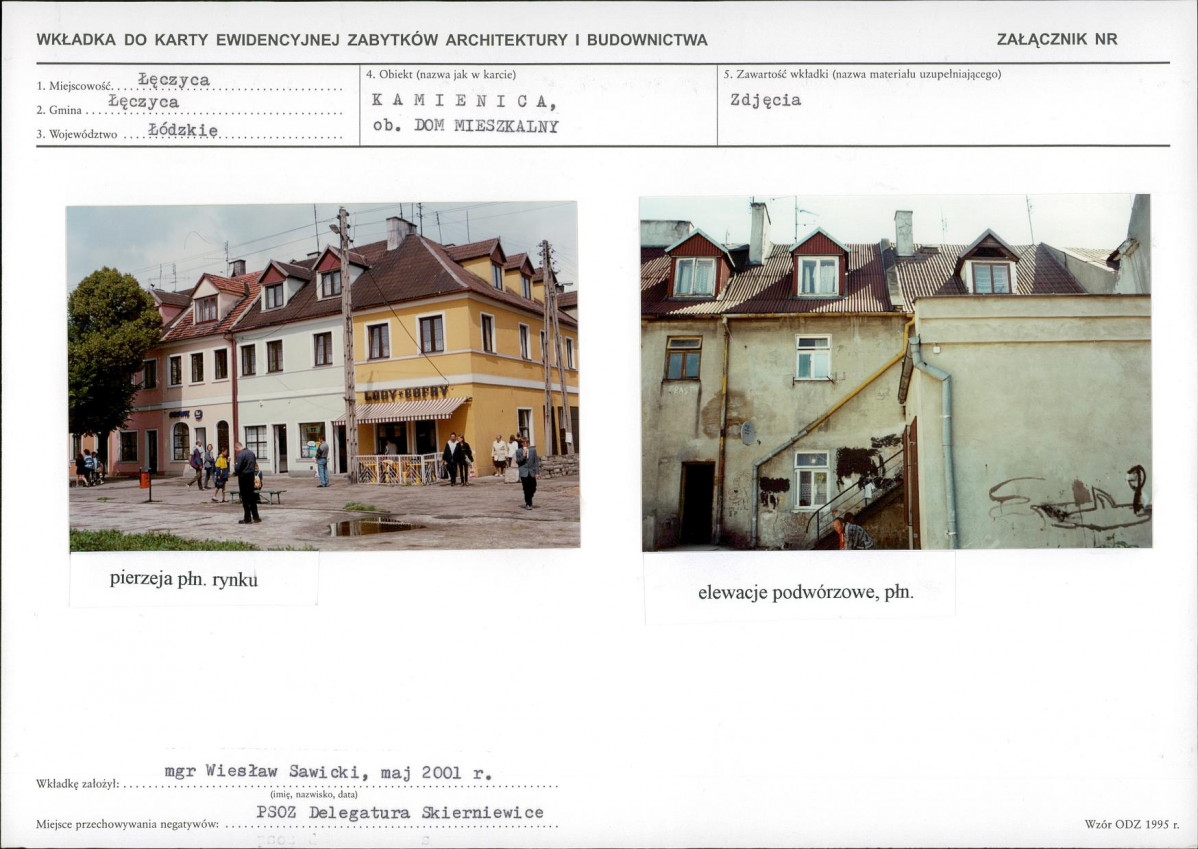Click 'PSOZ Delegatura Skierniewice' negatives location
Viewport: 1198px width, 849px height.
[400, 812]
